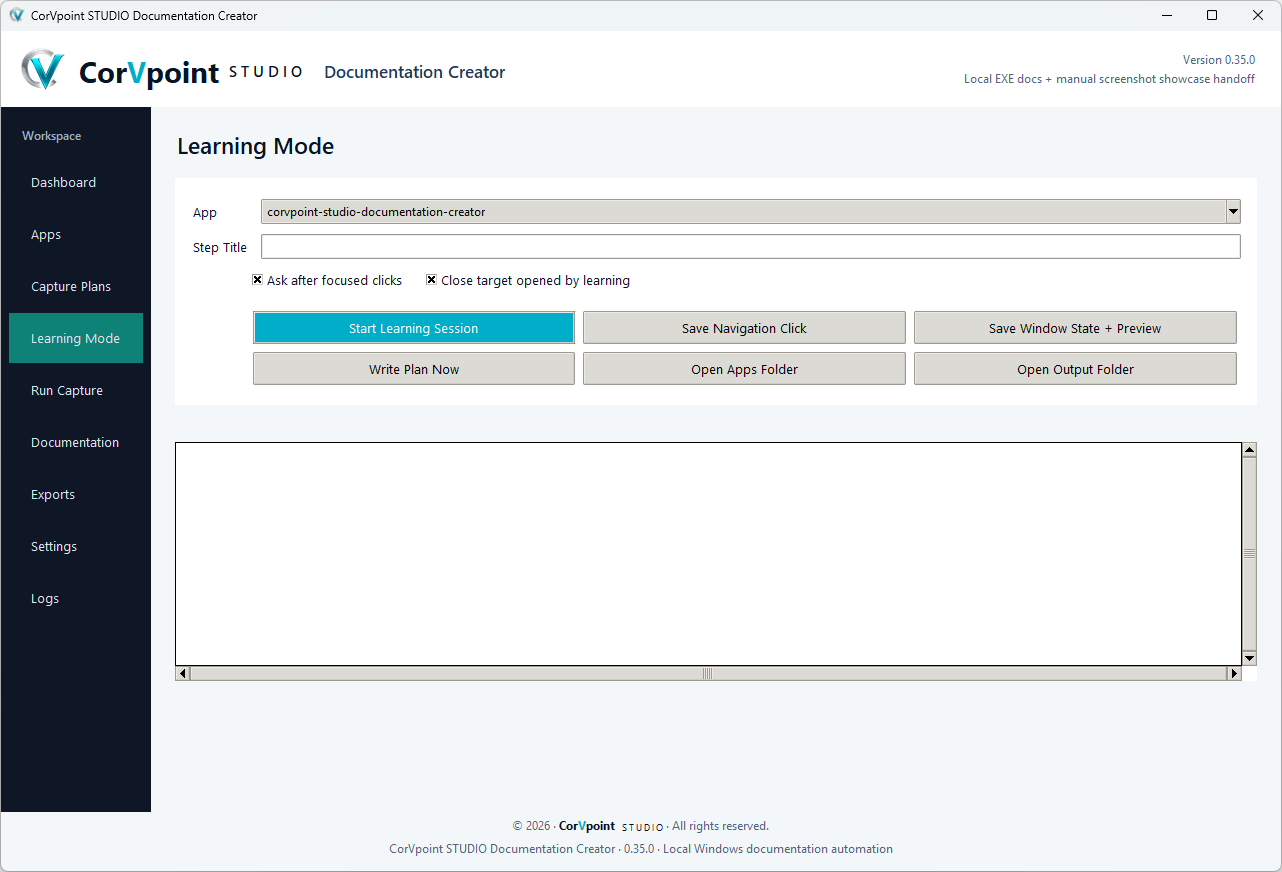This screenshot has height=872, width=1282.
Task: Open Exports section
Action: 76,494
